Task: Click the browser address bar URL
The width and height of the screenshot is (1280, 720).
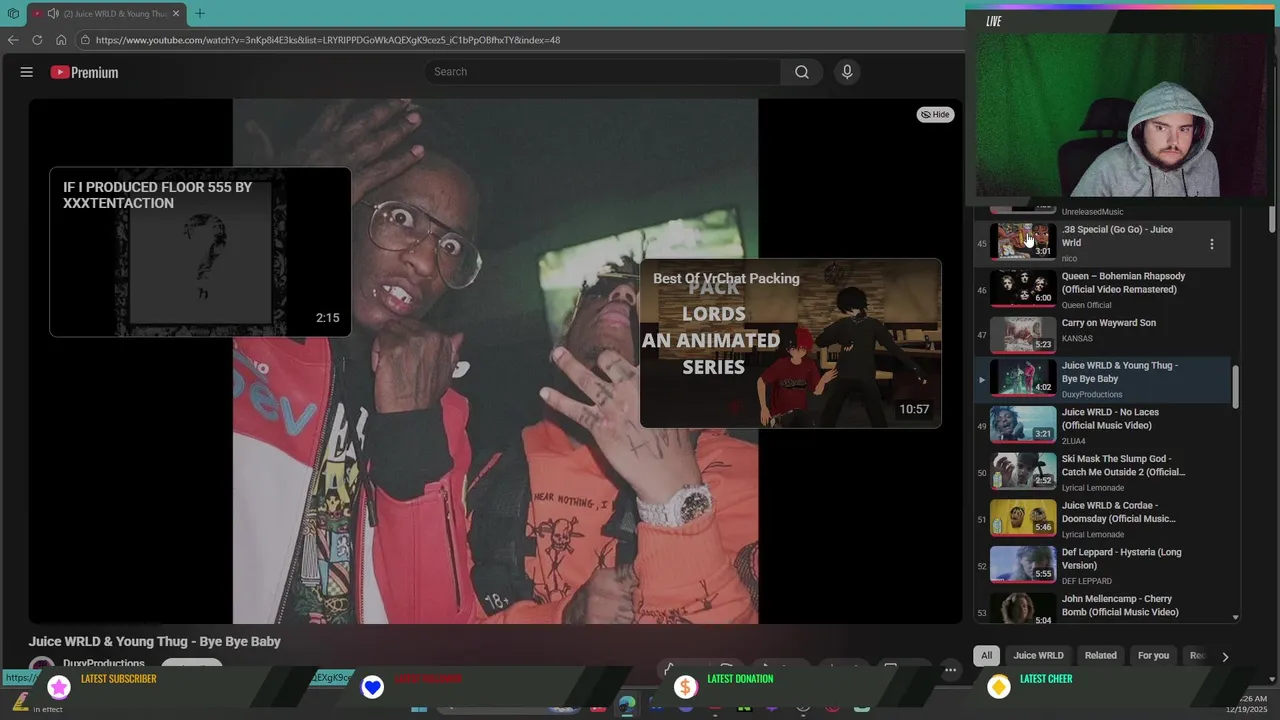Action: [328, 40]
